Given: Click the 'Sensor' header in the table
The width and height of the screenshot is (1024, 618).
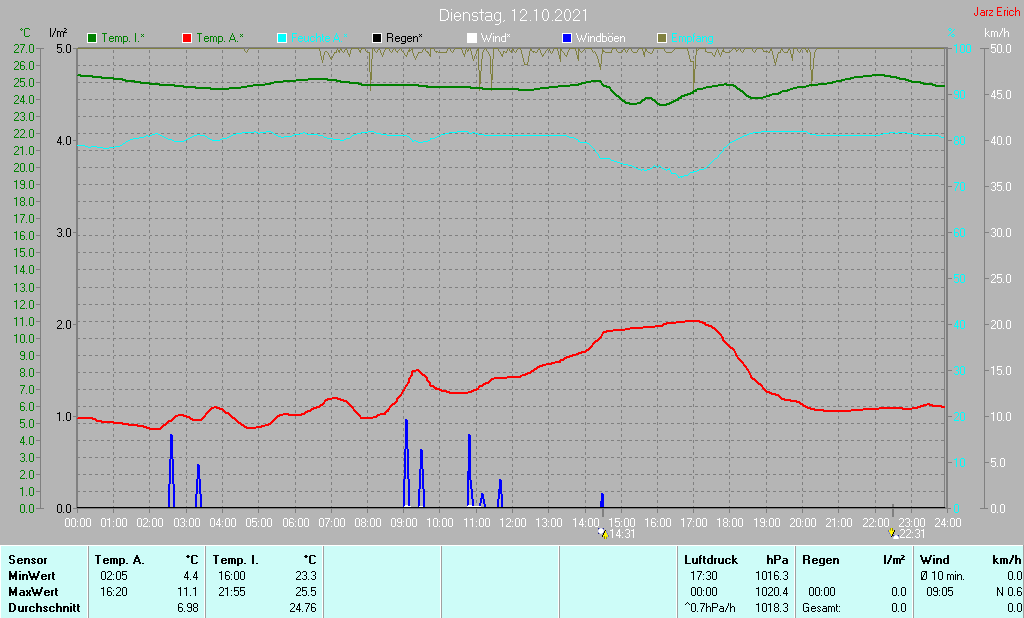Looking at the screenshot, I should pyautogui.click(x=27, y=560).
